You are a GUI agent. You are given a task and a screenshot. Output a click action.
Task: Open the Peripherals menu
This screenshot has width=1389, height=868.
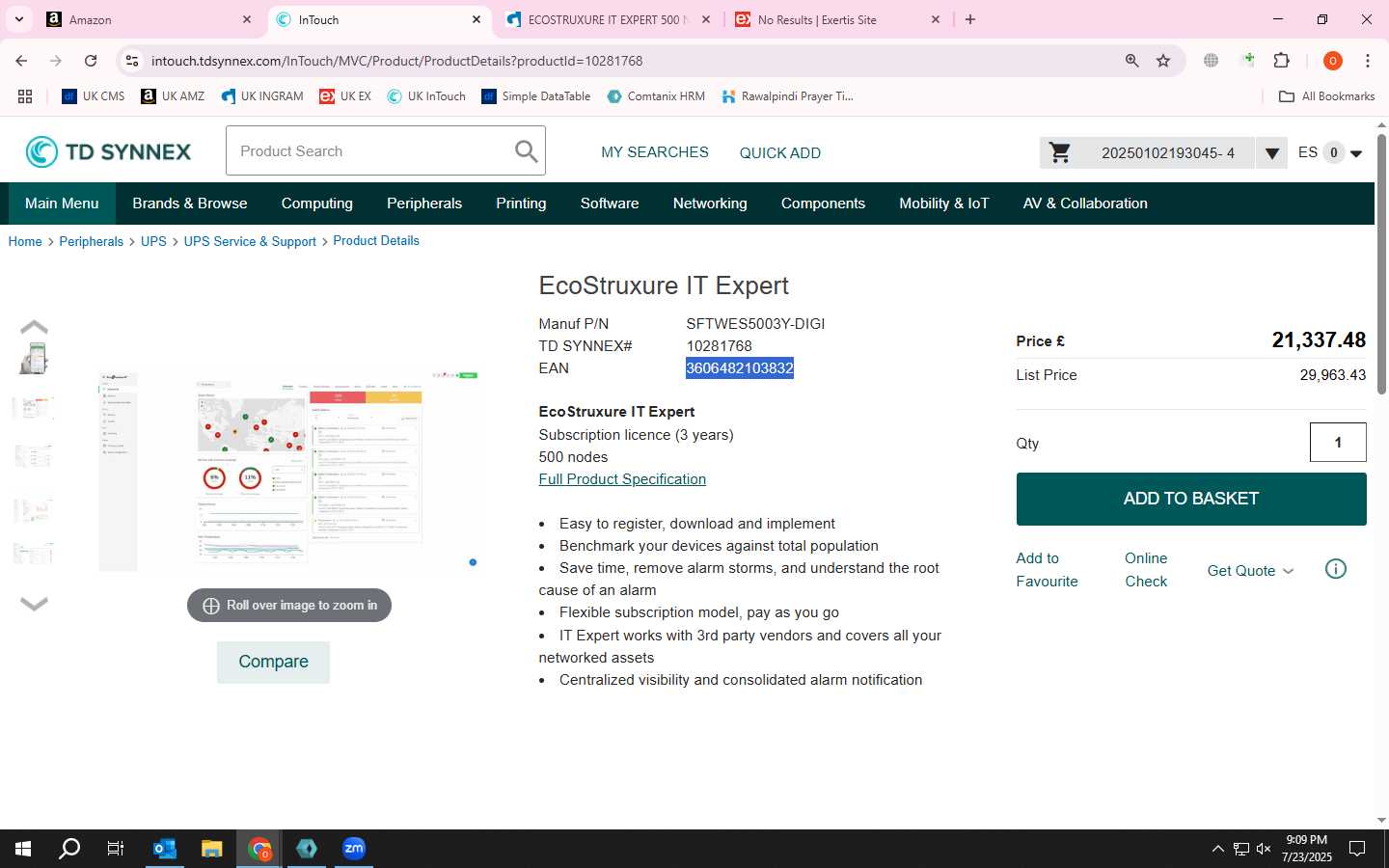point(424,203)
